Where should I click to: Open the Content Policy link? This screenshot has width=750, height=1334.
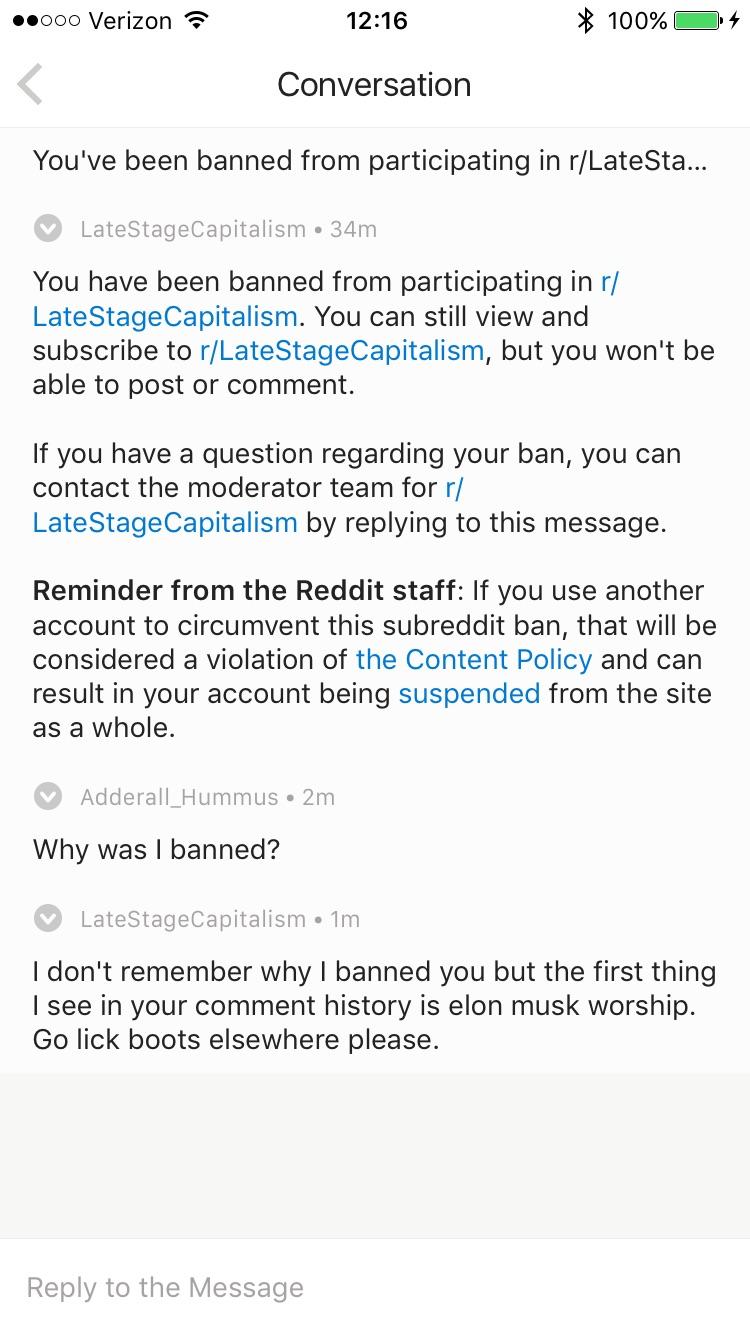474,660
